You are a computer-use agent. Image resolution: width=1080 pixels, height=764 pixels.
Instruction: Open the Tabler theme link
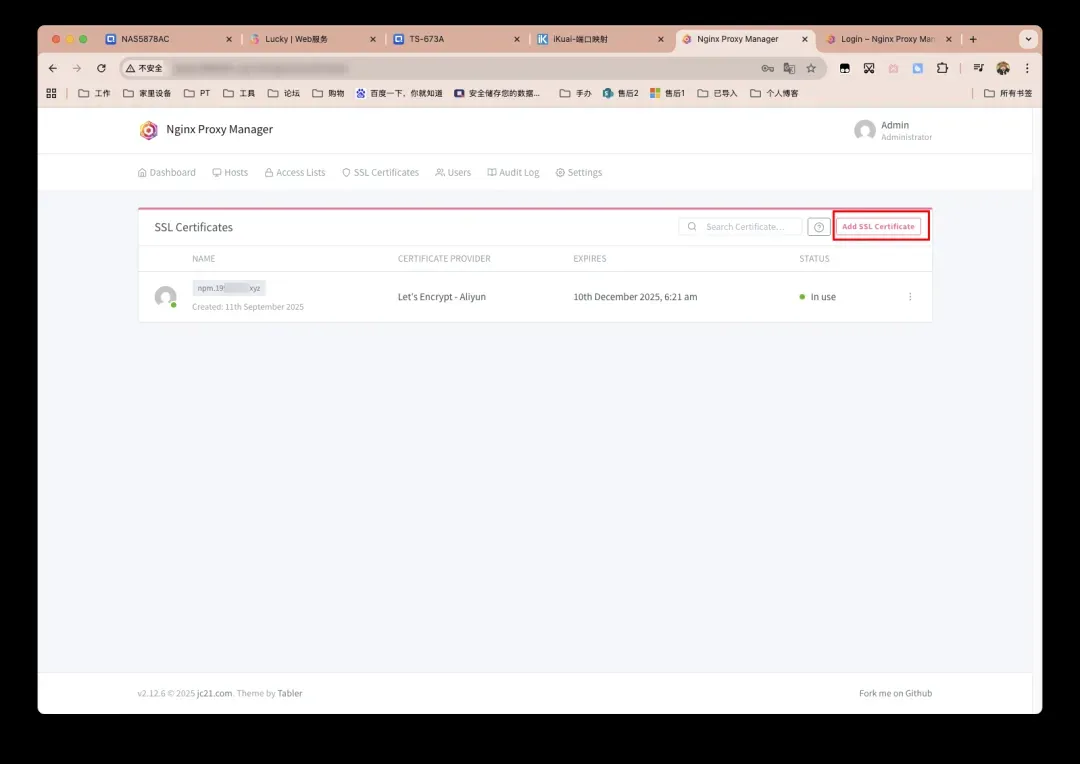pyautogui.click(x=290, y=693)
